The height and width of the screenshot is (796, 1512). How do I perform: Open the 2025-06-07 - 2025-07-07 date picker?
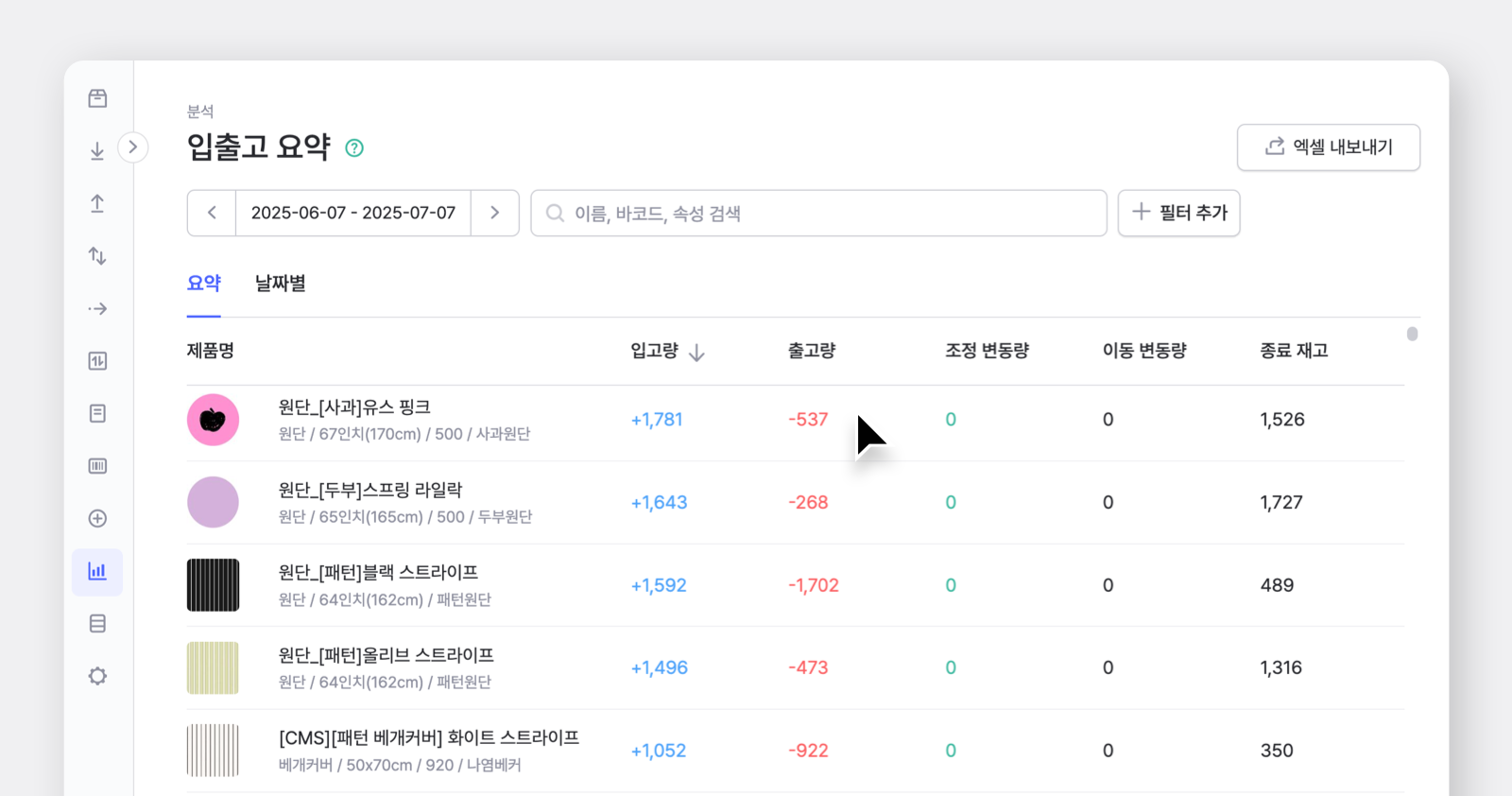tap(353, 213)
